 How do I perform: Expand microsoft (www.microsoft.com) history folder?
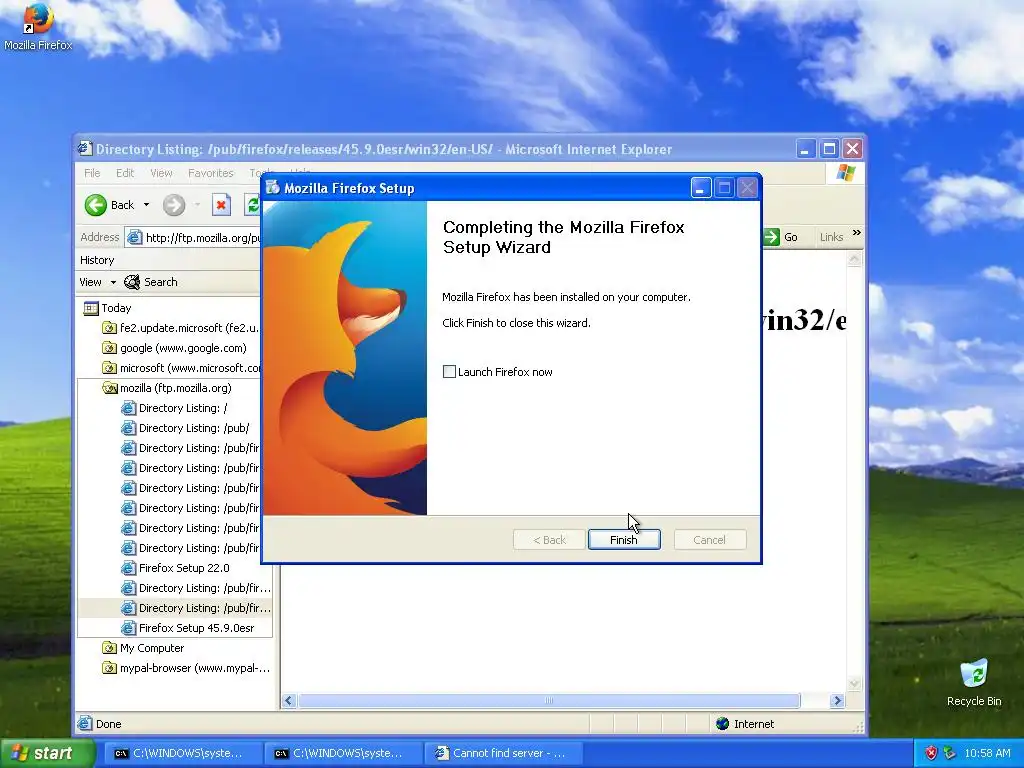[181, 368]
